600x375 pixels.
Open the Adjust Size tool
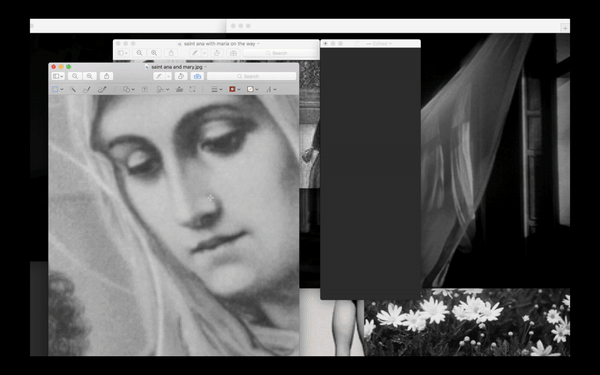[192, 89]
